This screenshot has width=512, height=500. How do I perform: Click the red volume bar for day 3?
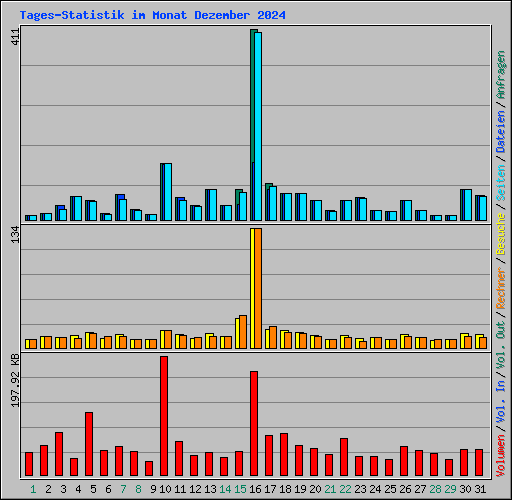coord(59,454)
